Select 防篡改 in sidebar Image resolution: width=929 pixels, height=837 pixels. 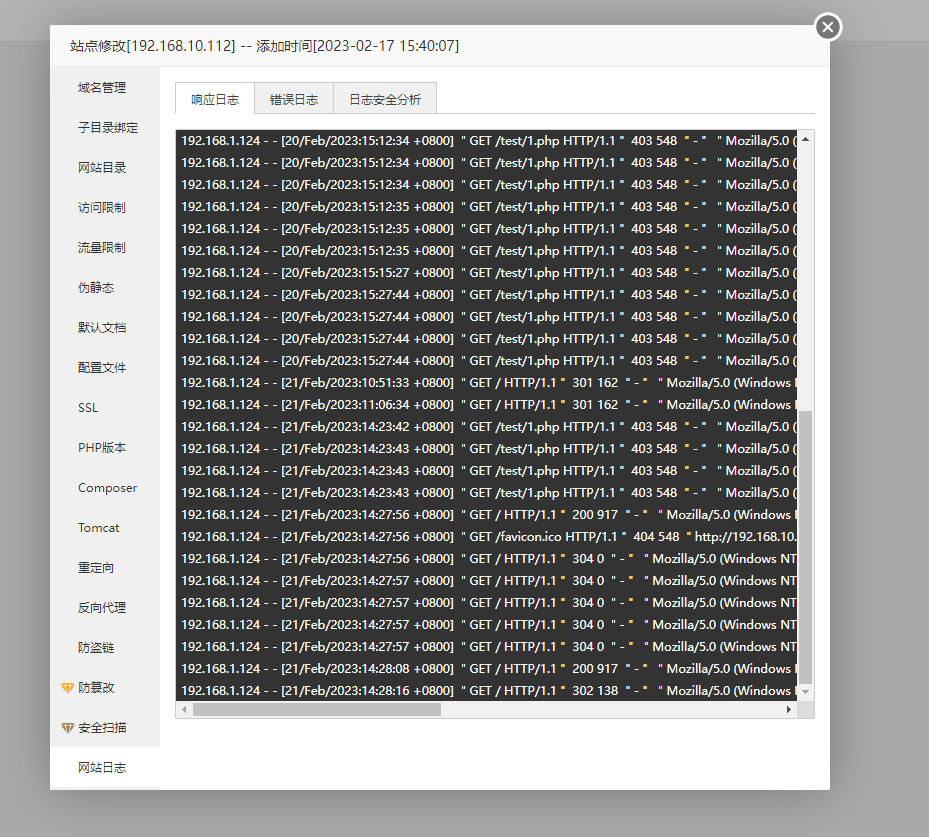click(x=97, y=688)
